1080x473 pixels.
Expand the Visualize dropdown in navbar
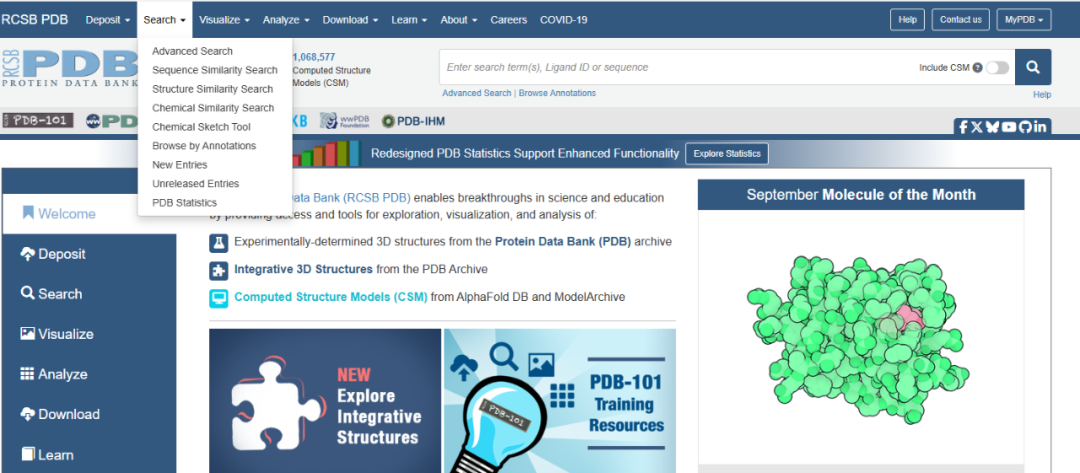(x=225, y=20)
